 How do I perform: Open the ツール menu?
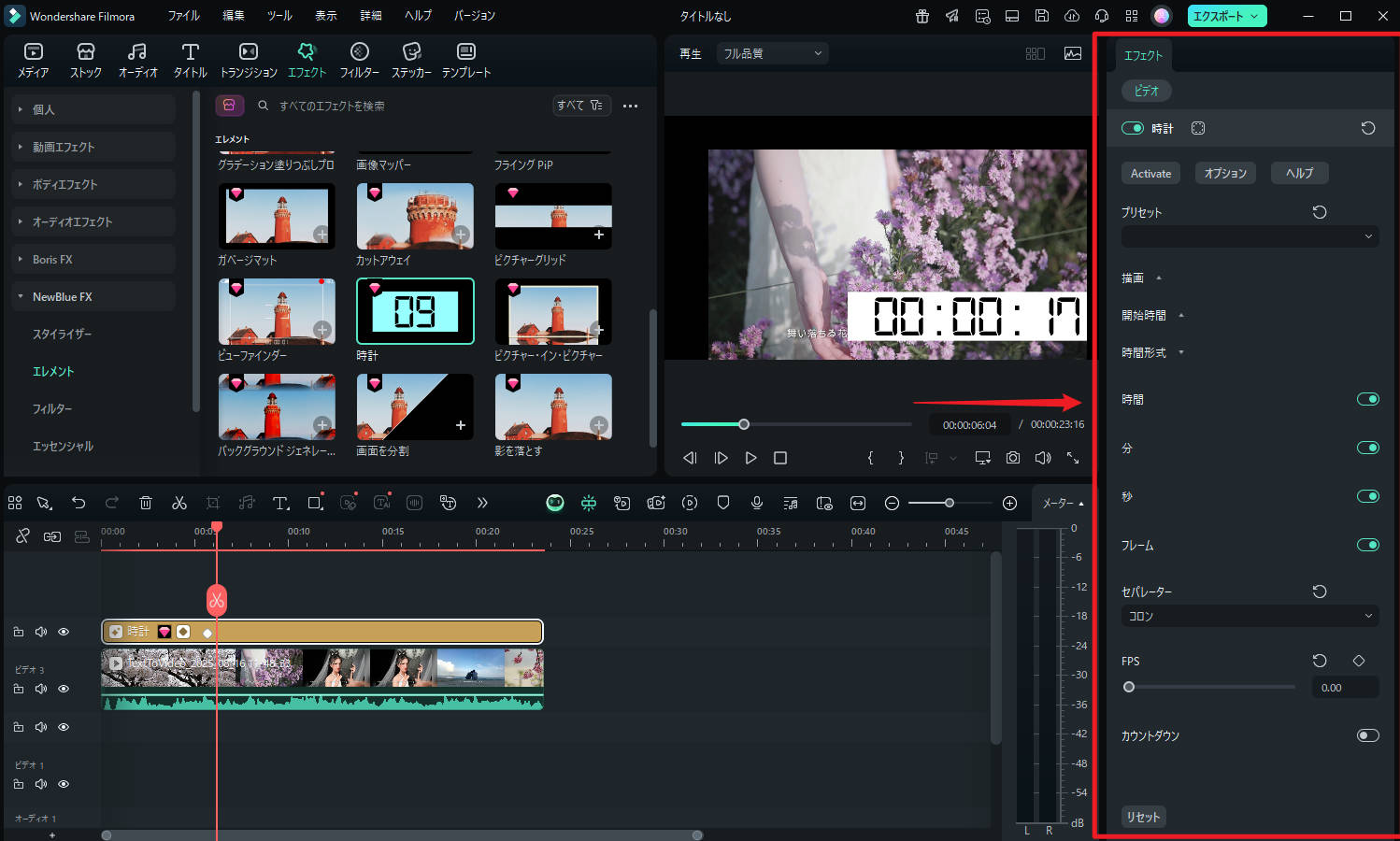click(279, 16)
